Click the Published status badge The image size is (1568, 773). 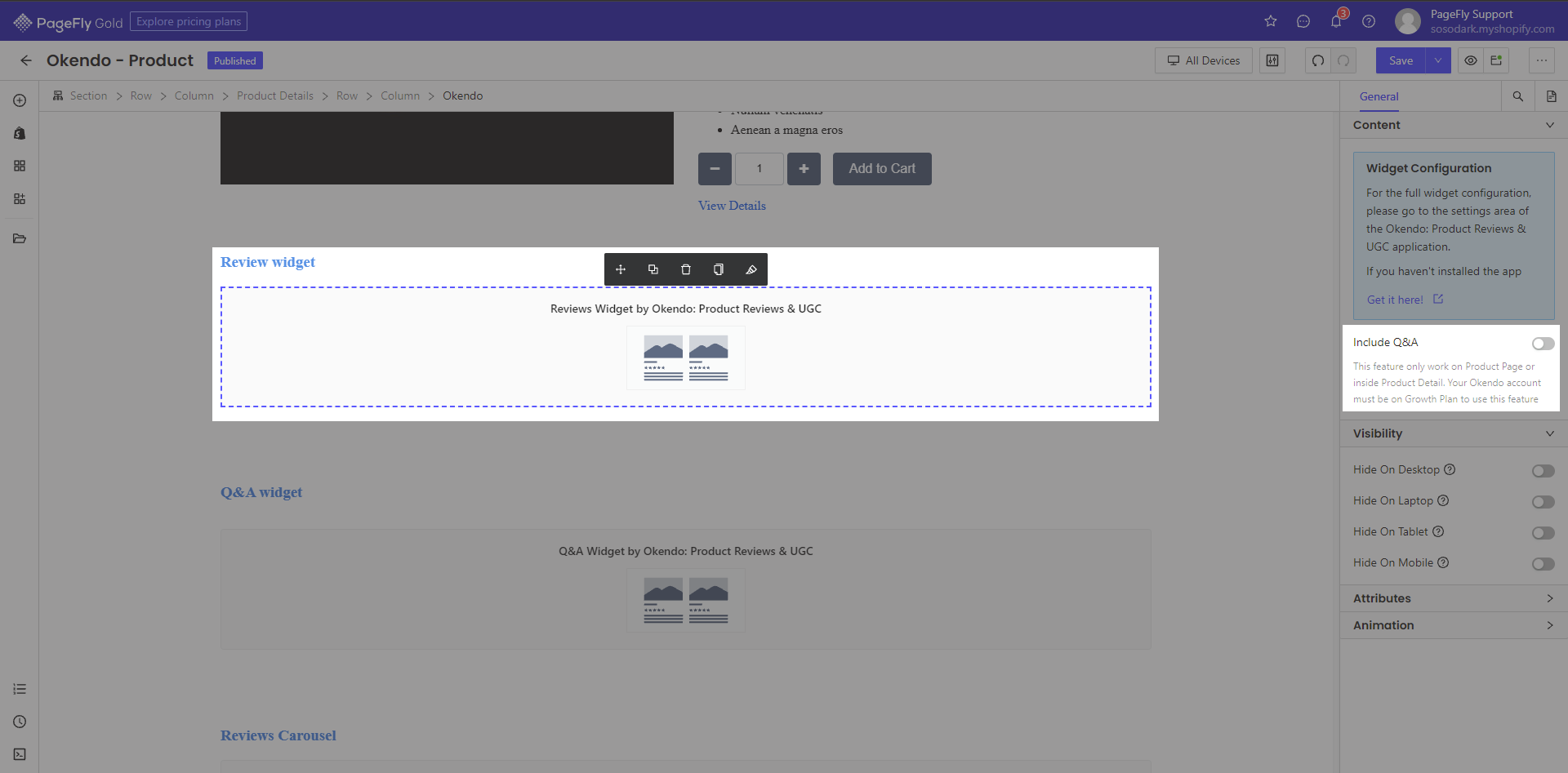235,61
